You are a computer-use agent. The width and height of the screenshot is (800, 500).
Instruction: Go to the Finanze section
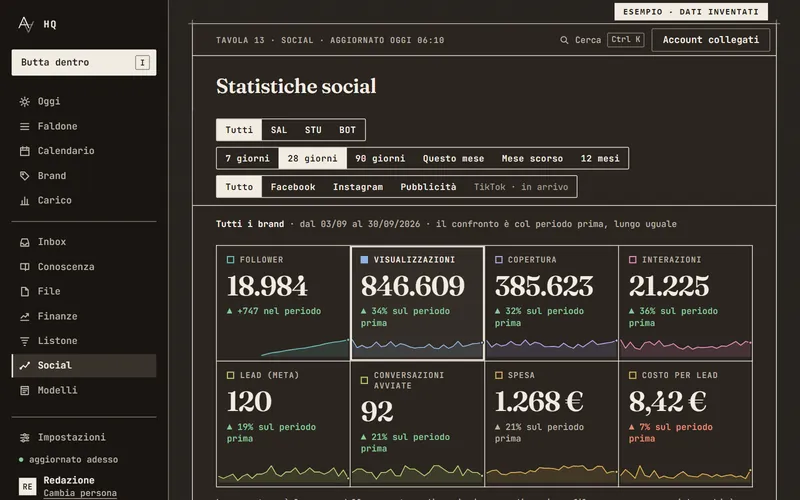[84, 316]
